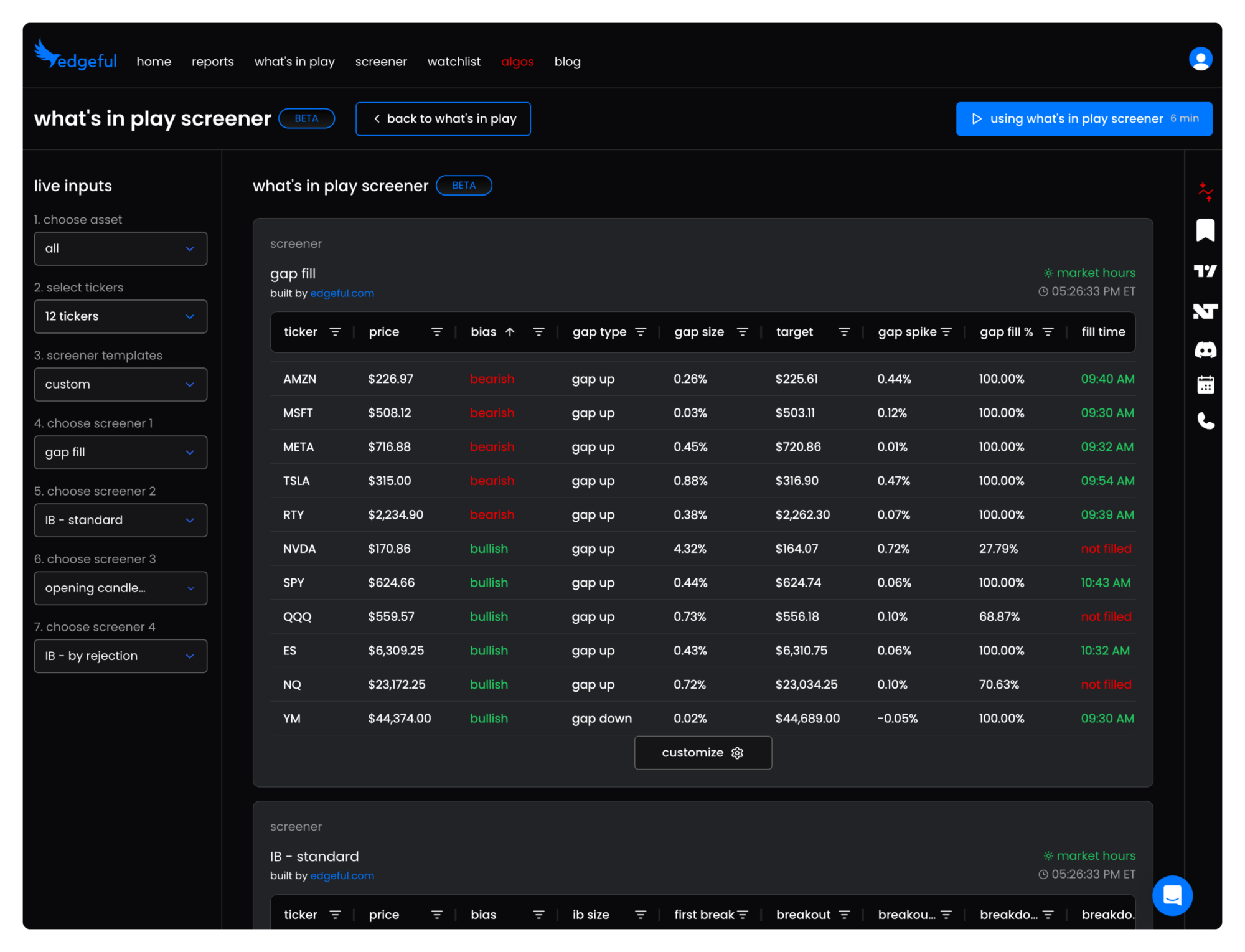This screenshot has height=952, width=1245.
Task: Open the calendar icon in right sidebar
Action: pyautogui.click(x=1205, y=385)
